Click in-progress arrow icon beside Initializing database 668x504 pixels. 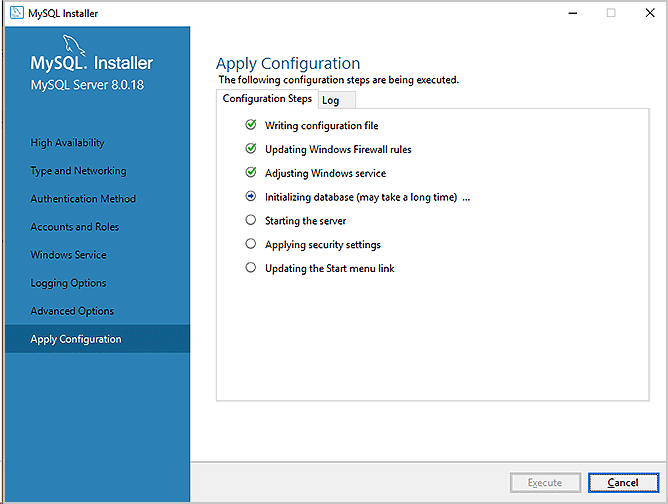point(251,196)
